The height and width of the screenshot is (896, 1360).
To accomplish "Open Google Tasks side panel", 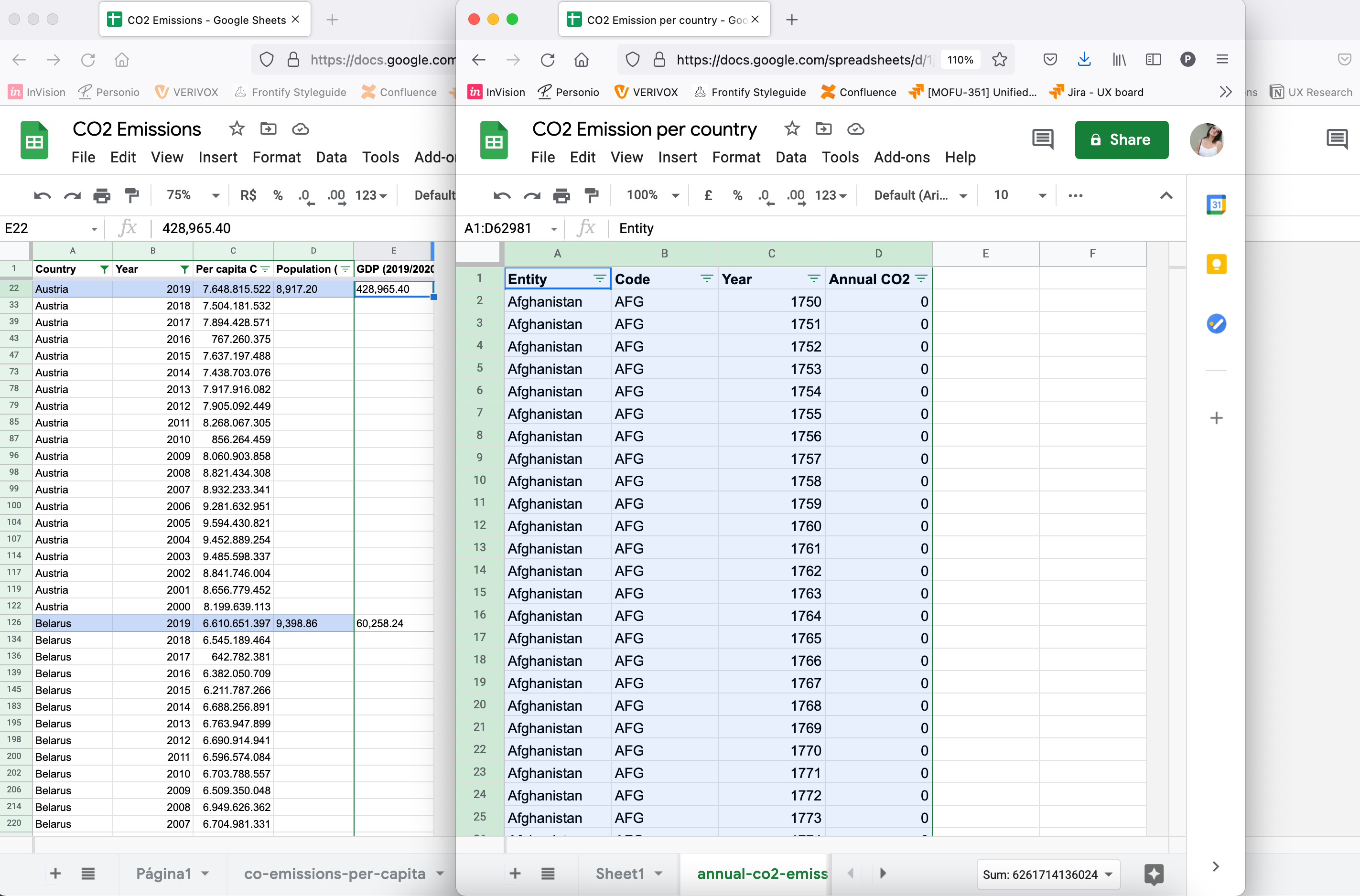I will click(x=1216, y=323).
